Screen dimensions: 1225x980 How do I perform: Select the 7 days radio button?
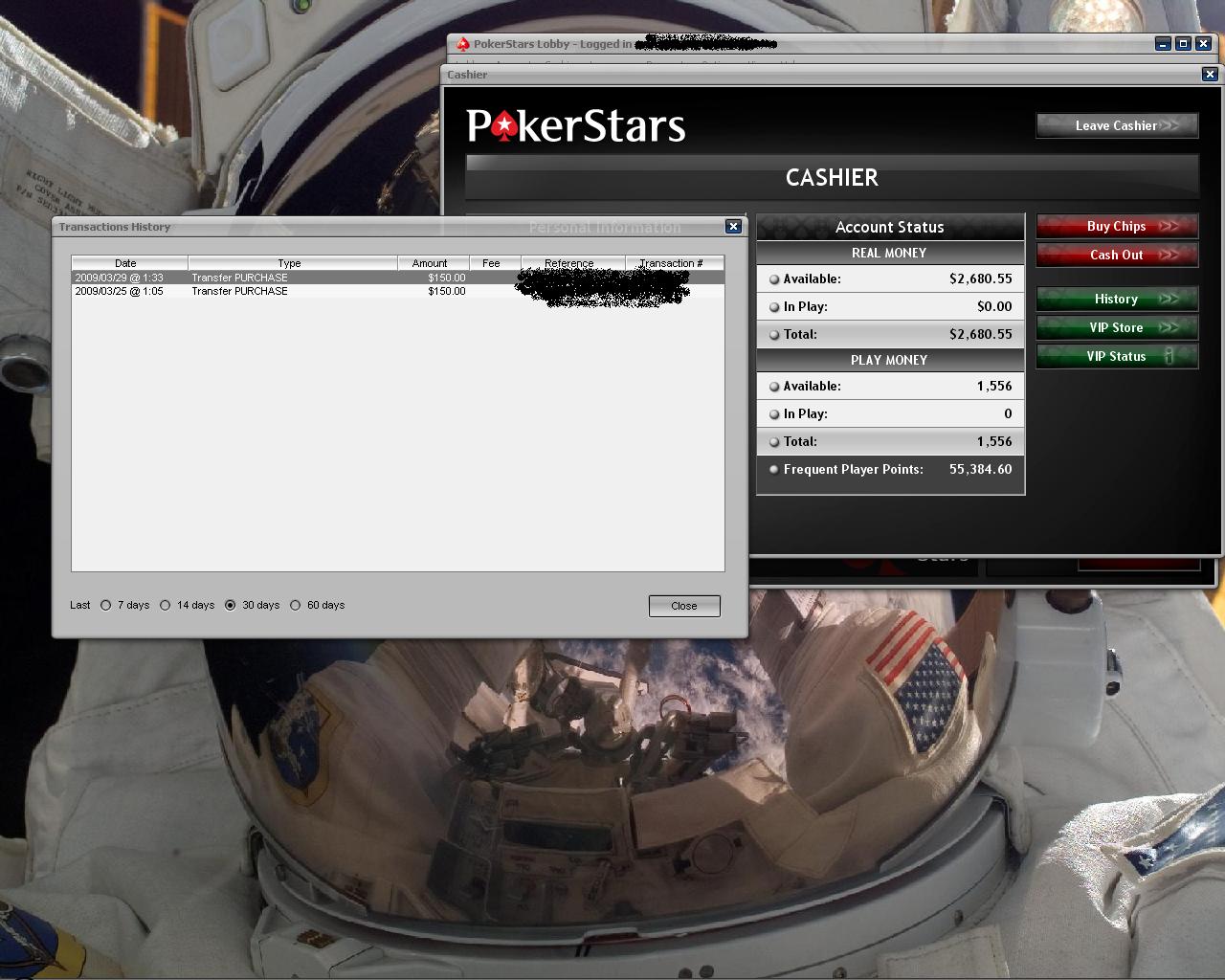click(106, 605)
